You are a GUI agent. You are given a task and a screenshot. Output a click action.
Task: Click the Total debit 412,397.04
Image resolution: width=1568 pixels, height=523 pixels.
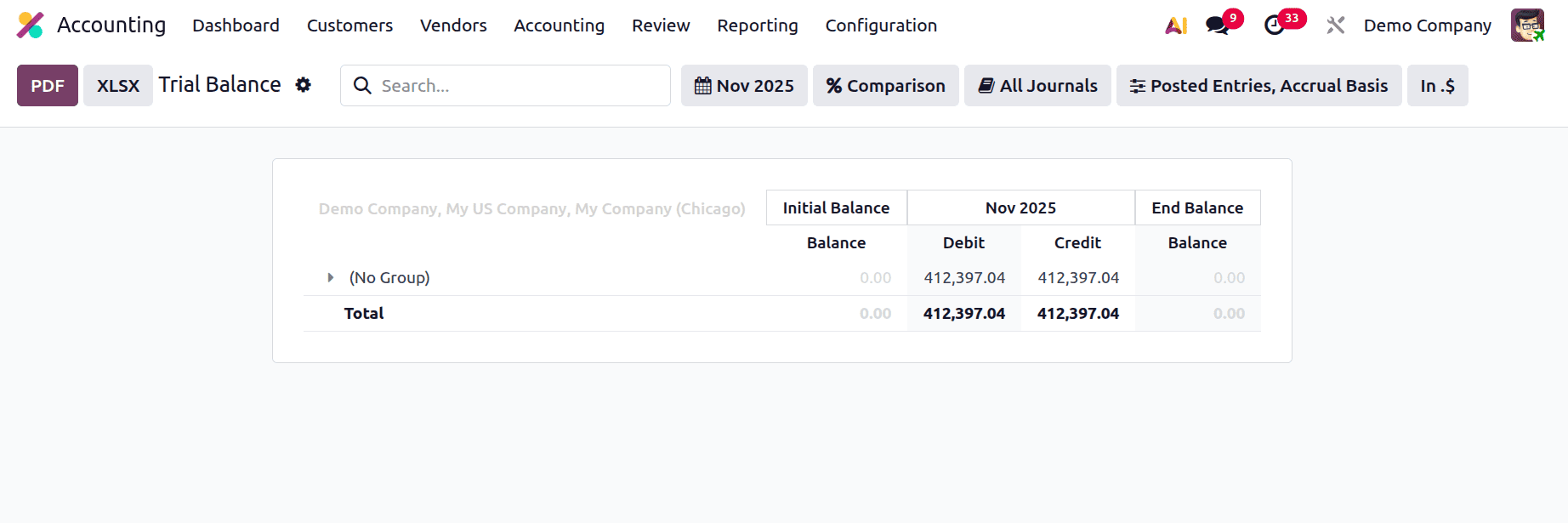tap(964, 313)
